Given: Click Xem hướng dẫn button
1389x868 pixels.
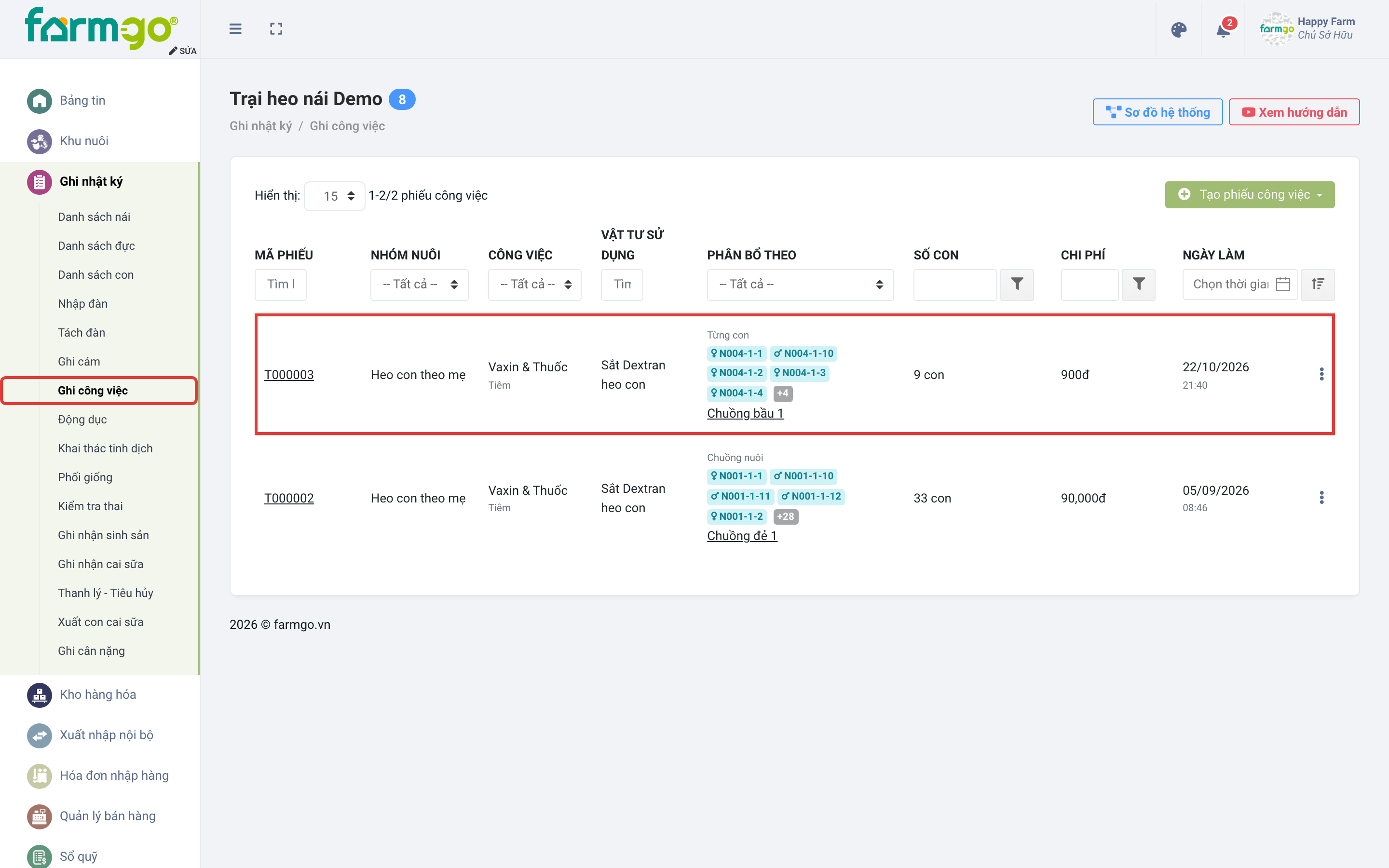Looking at the screenshot, I should pos(1294,112).
